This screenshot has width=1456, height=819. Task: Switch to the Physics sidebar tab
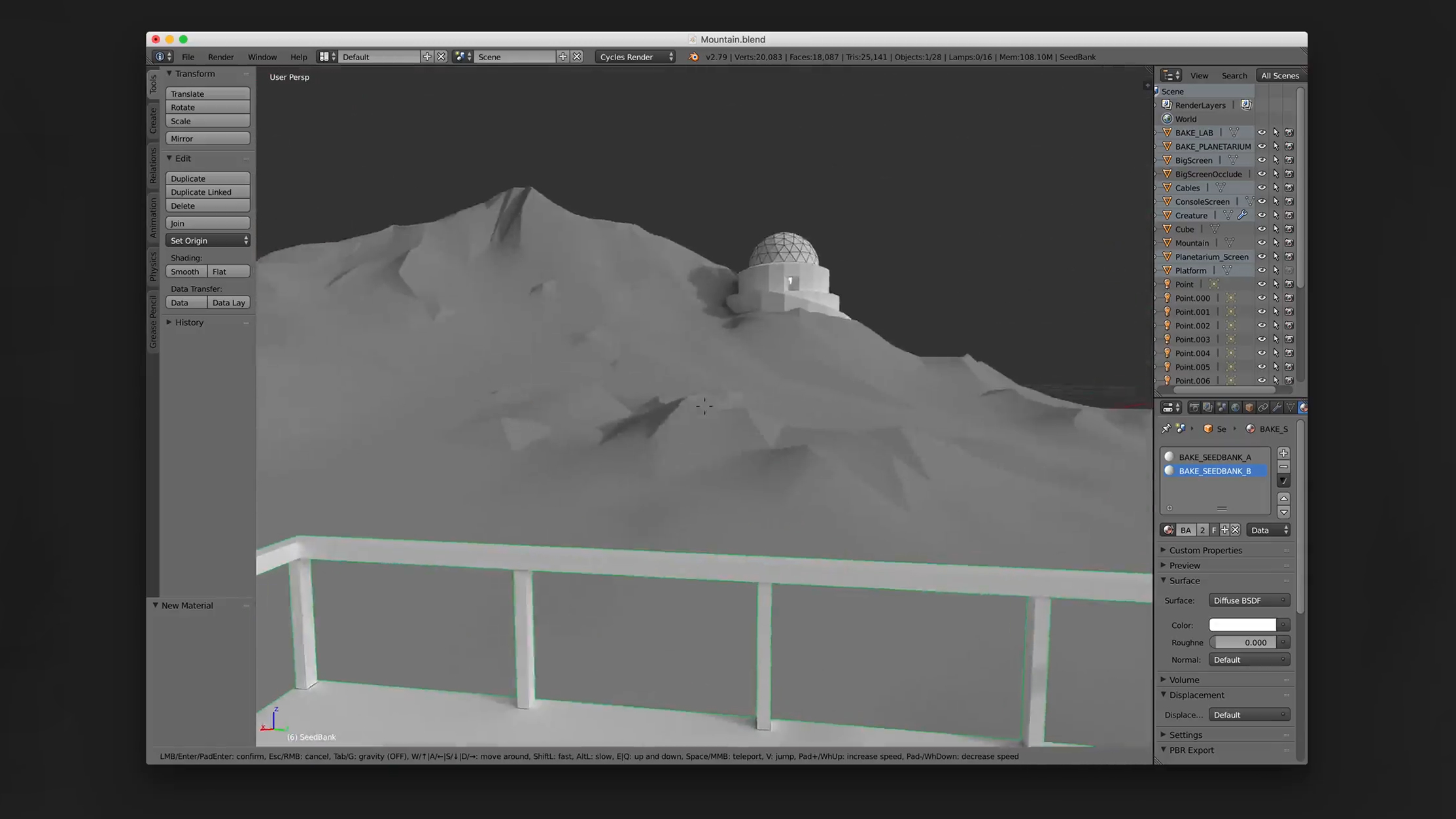tap(153, 266)
